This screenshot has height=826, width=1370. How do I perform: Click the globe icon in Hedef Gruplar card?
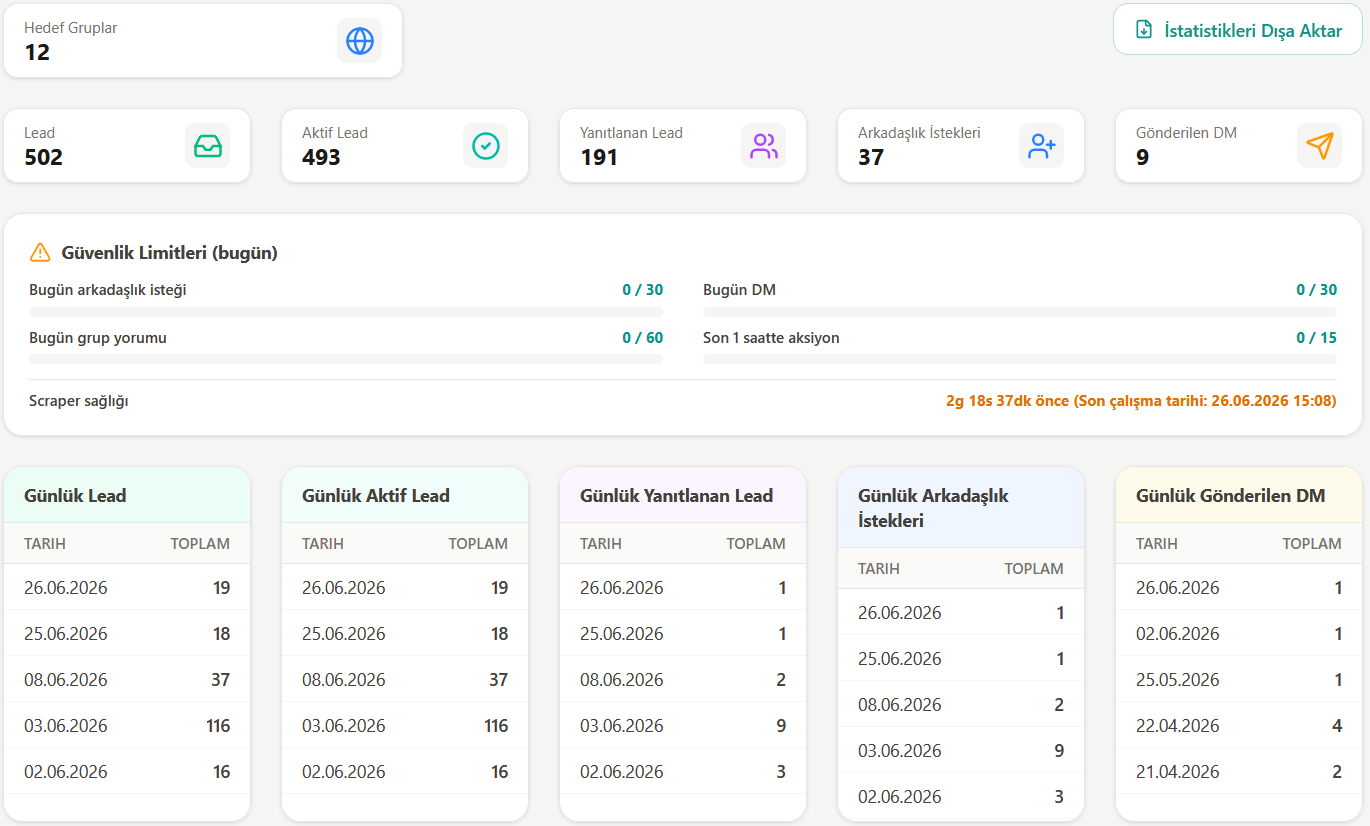[359, 41]
